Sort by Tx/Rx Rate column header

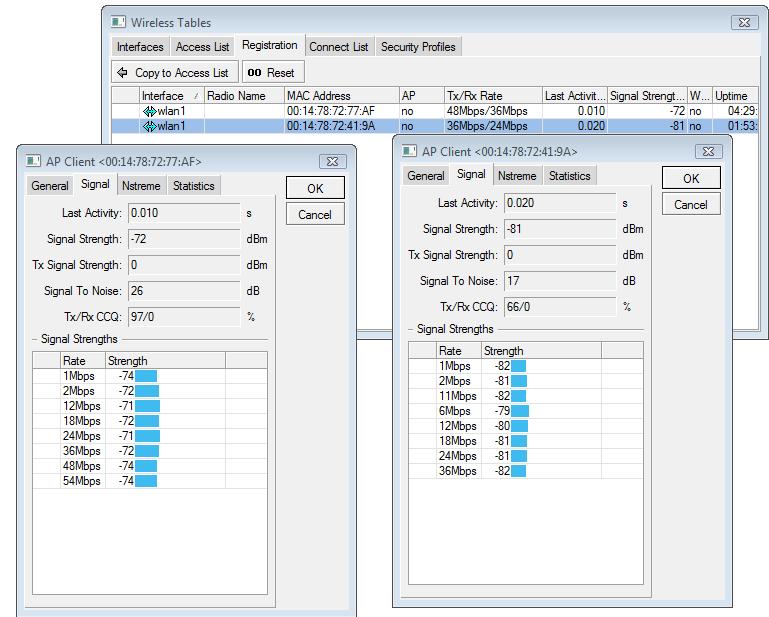493,96
